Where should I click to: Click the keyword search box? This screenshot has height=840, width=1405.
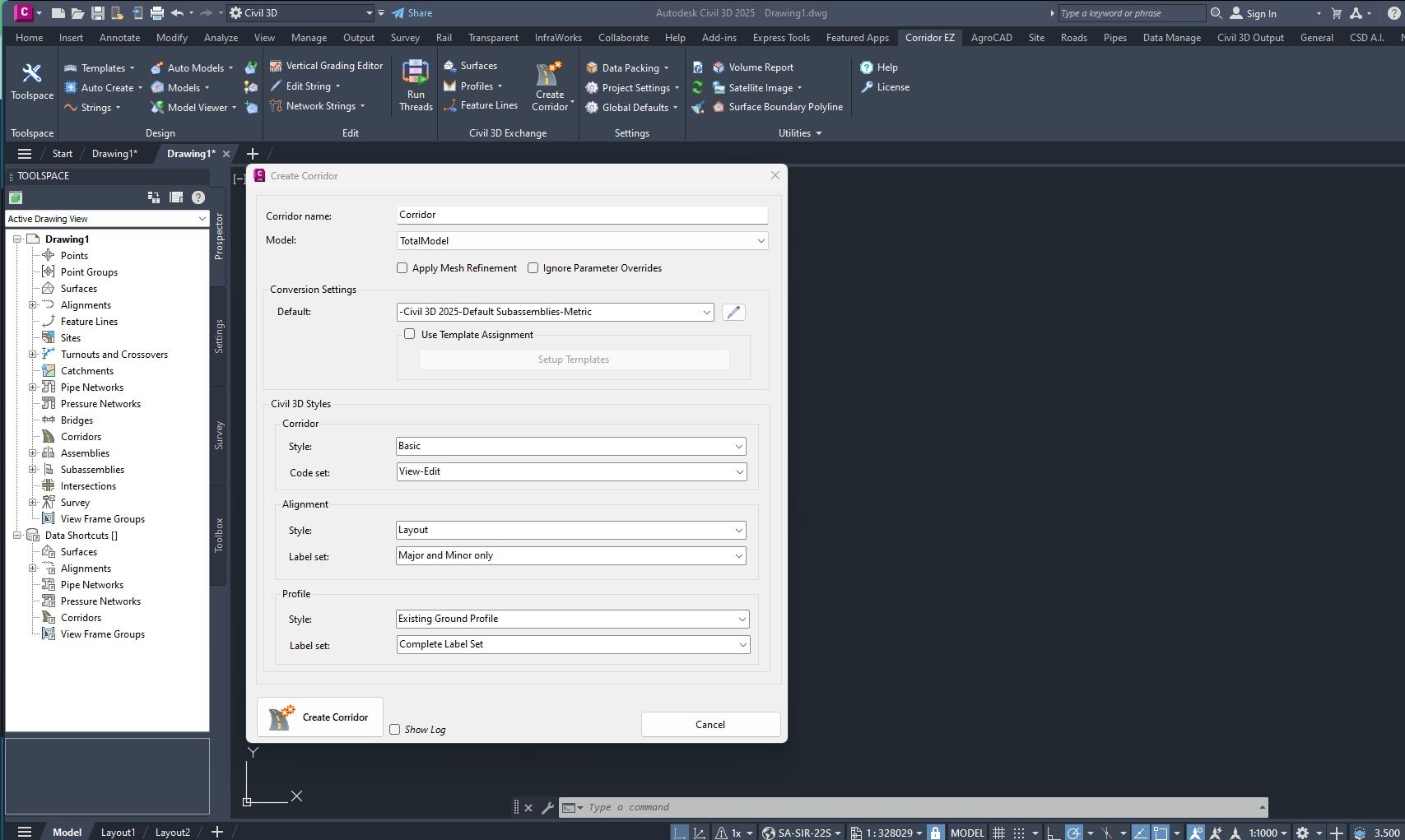click(1131, 13)
